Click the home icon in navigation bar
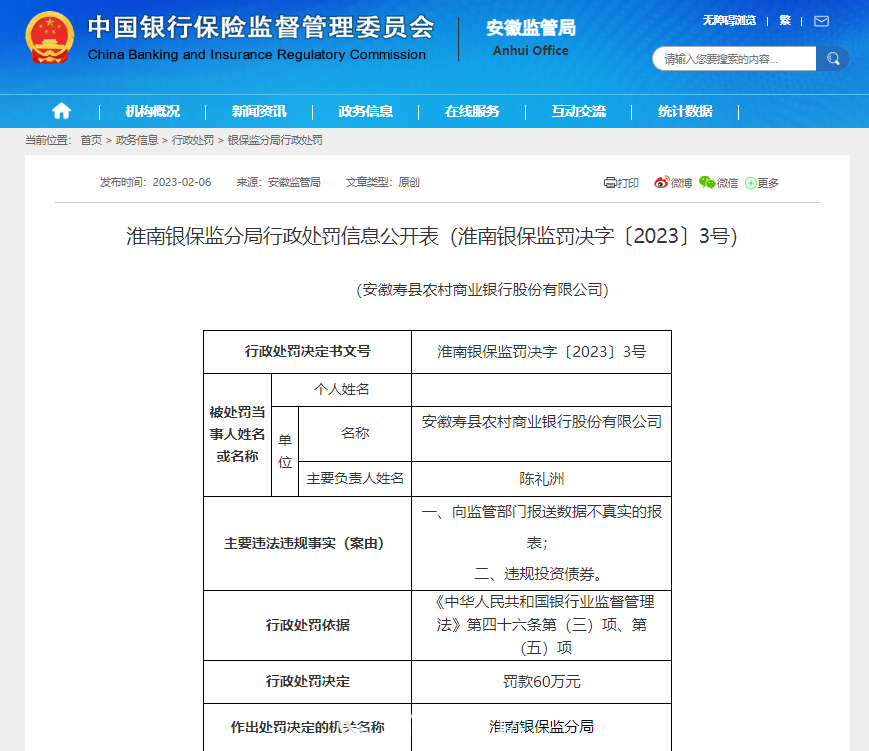The height and width of the screenshot is (751, 869). point(62,111)
